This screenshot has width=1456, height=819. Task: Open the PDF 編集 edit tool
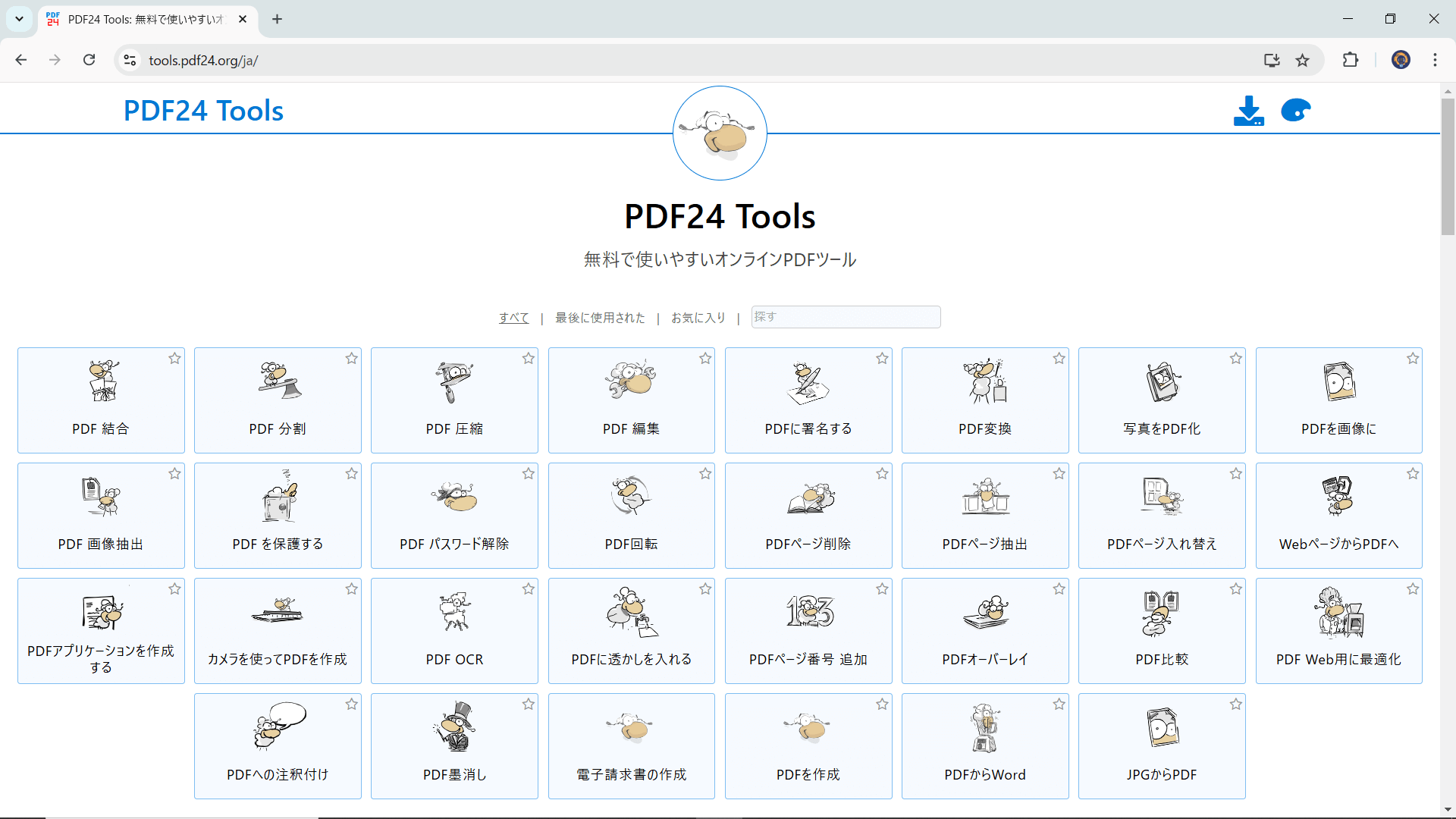click(631, 400)
